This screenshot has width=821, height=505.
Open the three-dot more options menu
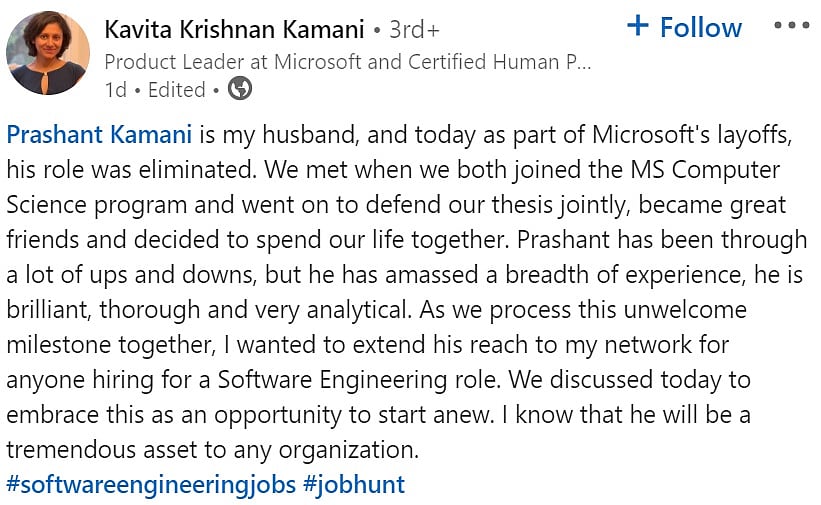point(791,27)
